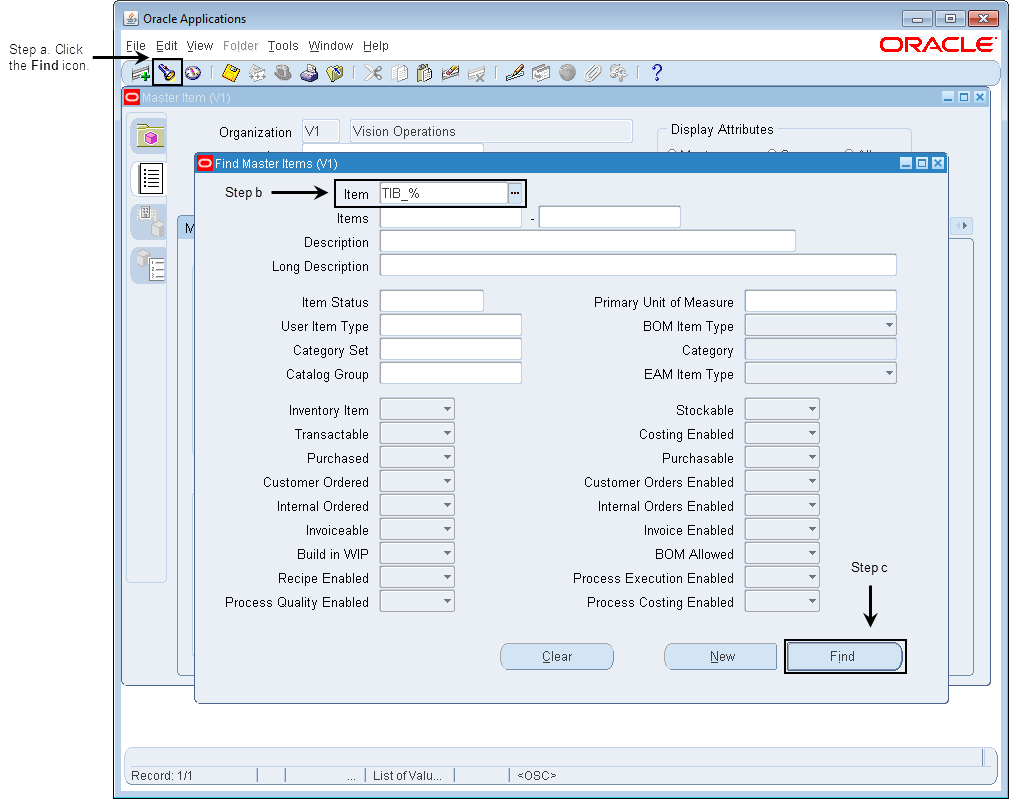The width and height of the screenshot is (1009, 799).
Task: Open the Help menu
Action: [x=376, y=46]
